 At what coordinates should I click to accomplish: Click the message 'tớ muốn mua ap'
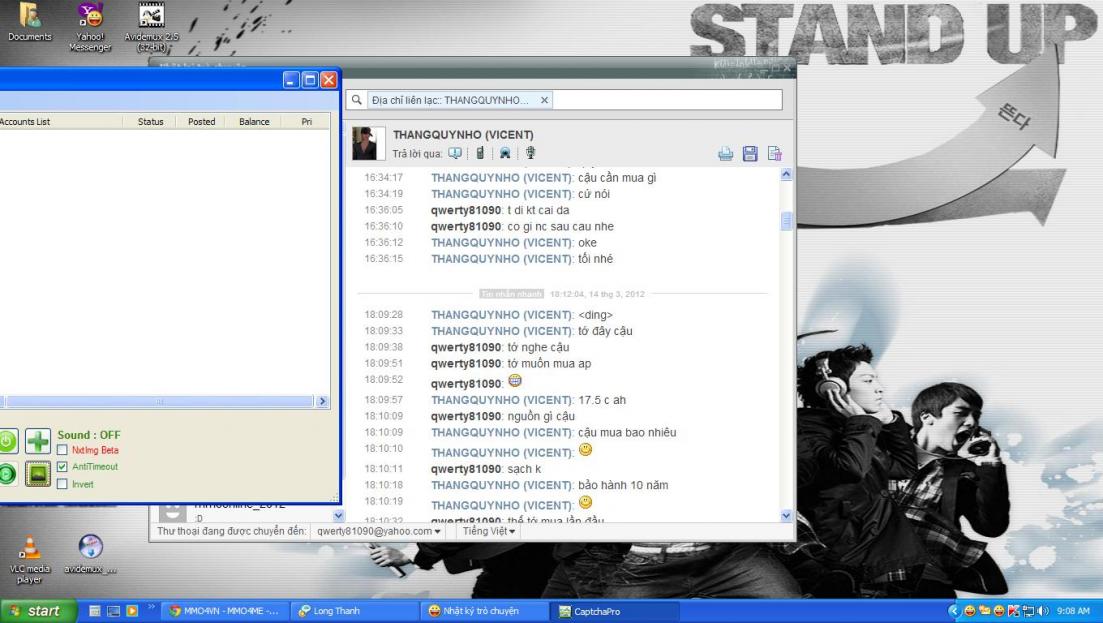(x=549, y=364)
